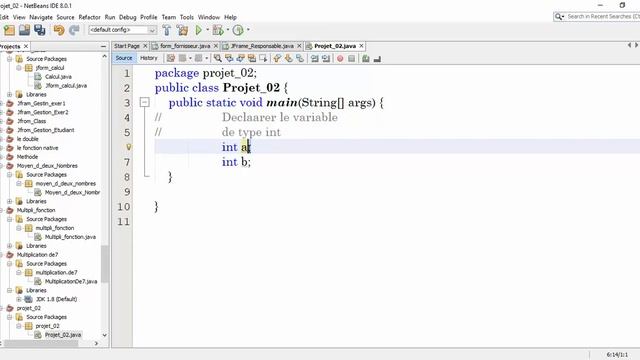Close the Projet_02.java tab
640x360 pixels.
tap(361, 46)
